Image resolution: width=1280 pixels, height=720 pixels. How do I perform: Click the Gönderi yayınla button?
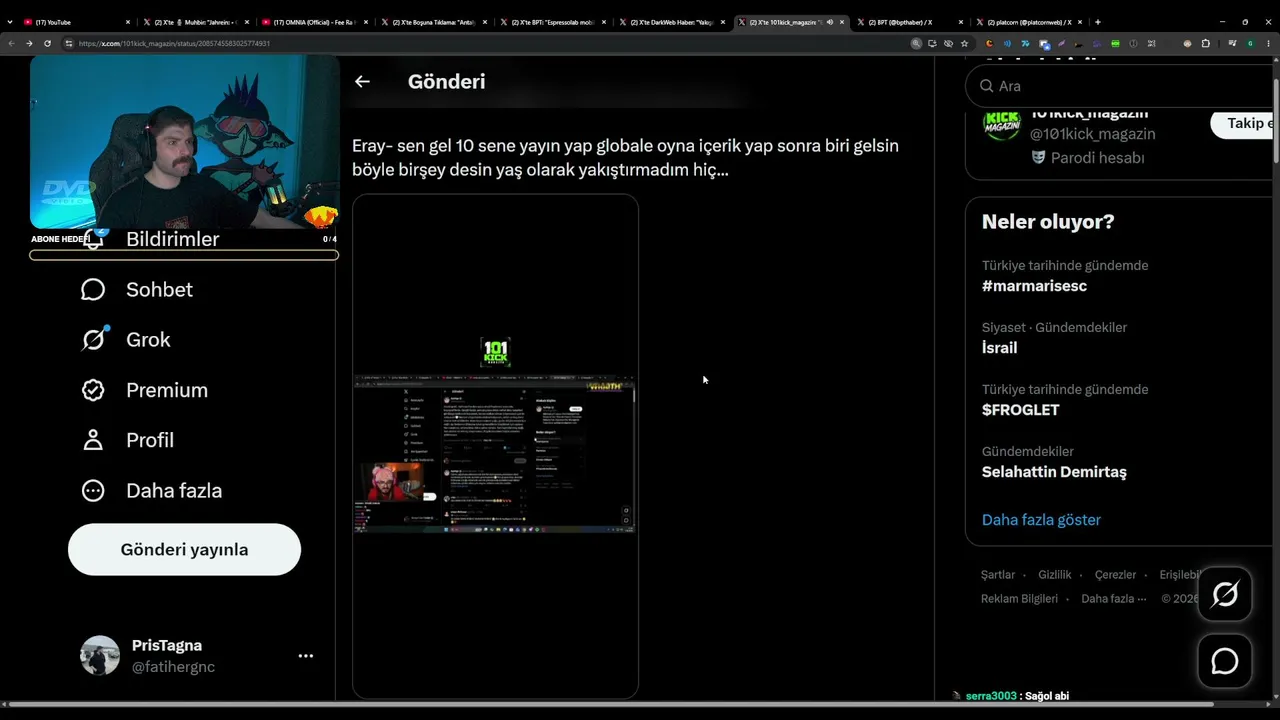click(184, 549)
